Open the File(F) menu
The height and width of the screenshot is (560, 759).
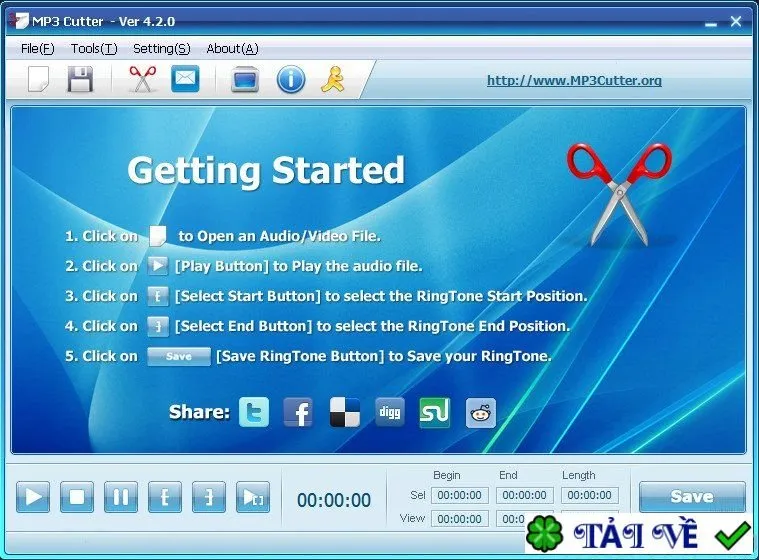click(37, 49)
